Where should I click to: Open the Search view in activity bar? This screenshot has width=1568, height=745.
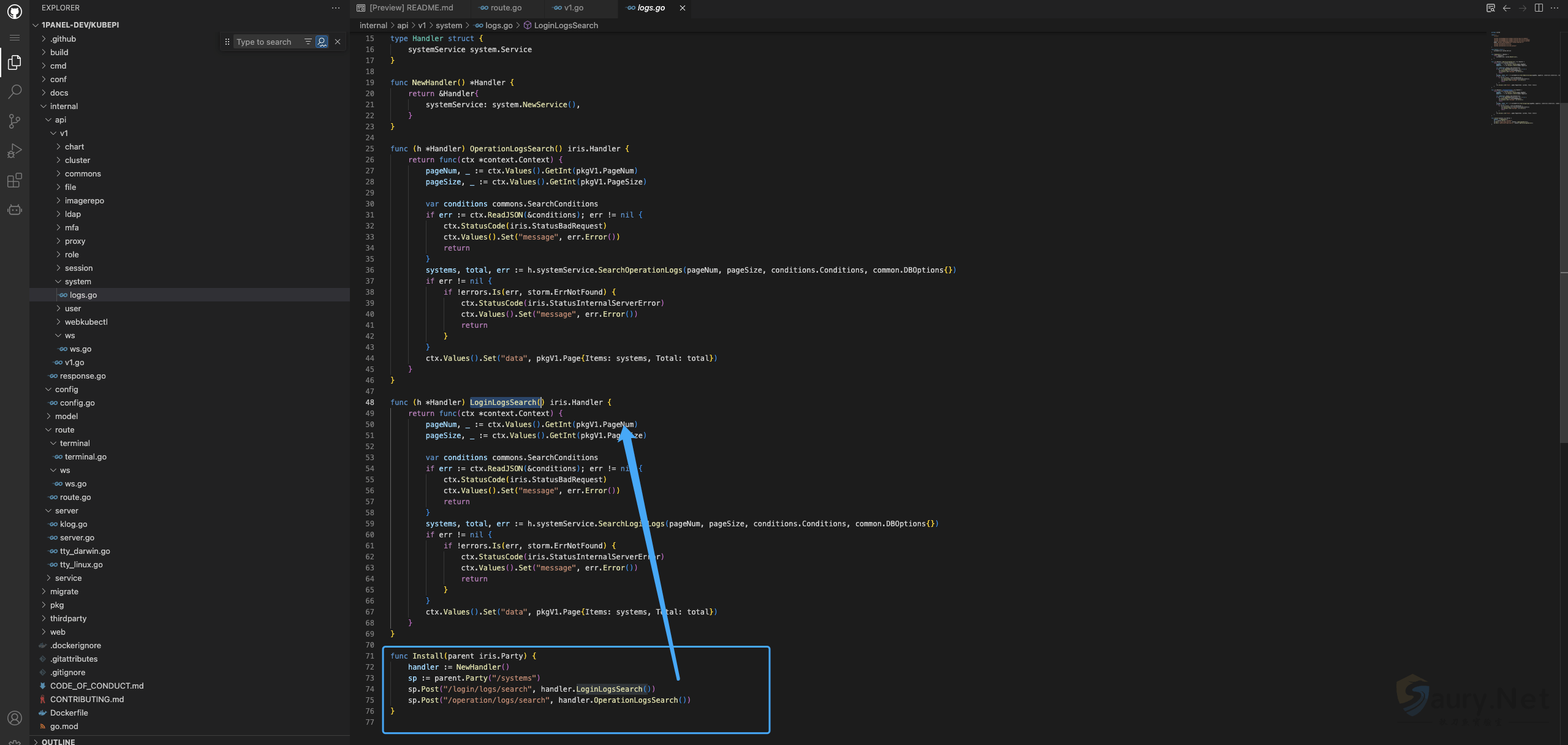(x=15, y=92)
